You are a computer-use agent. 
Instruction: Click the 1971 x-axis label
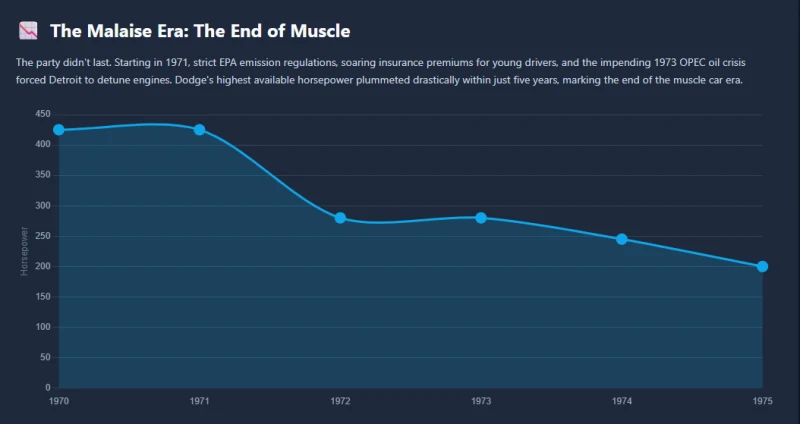click(199, 402)
